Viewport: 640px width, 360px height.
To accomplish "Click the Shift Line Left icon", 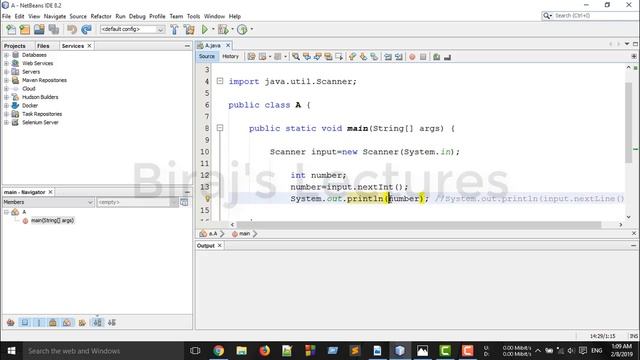I will (388, 57).
